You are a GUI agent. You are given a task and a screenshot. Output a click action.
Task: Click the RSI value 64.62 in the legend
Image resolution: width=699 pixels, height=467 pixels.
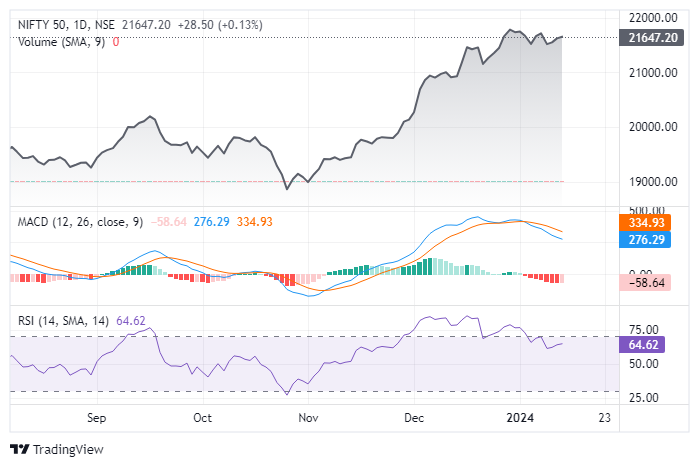pyautogui.click(x=131, y=321)
